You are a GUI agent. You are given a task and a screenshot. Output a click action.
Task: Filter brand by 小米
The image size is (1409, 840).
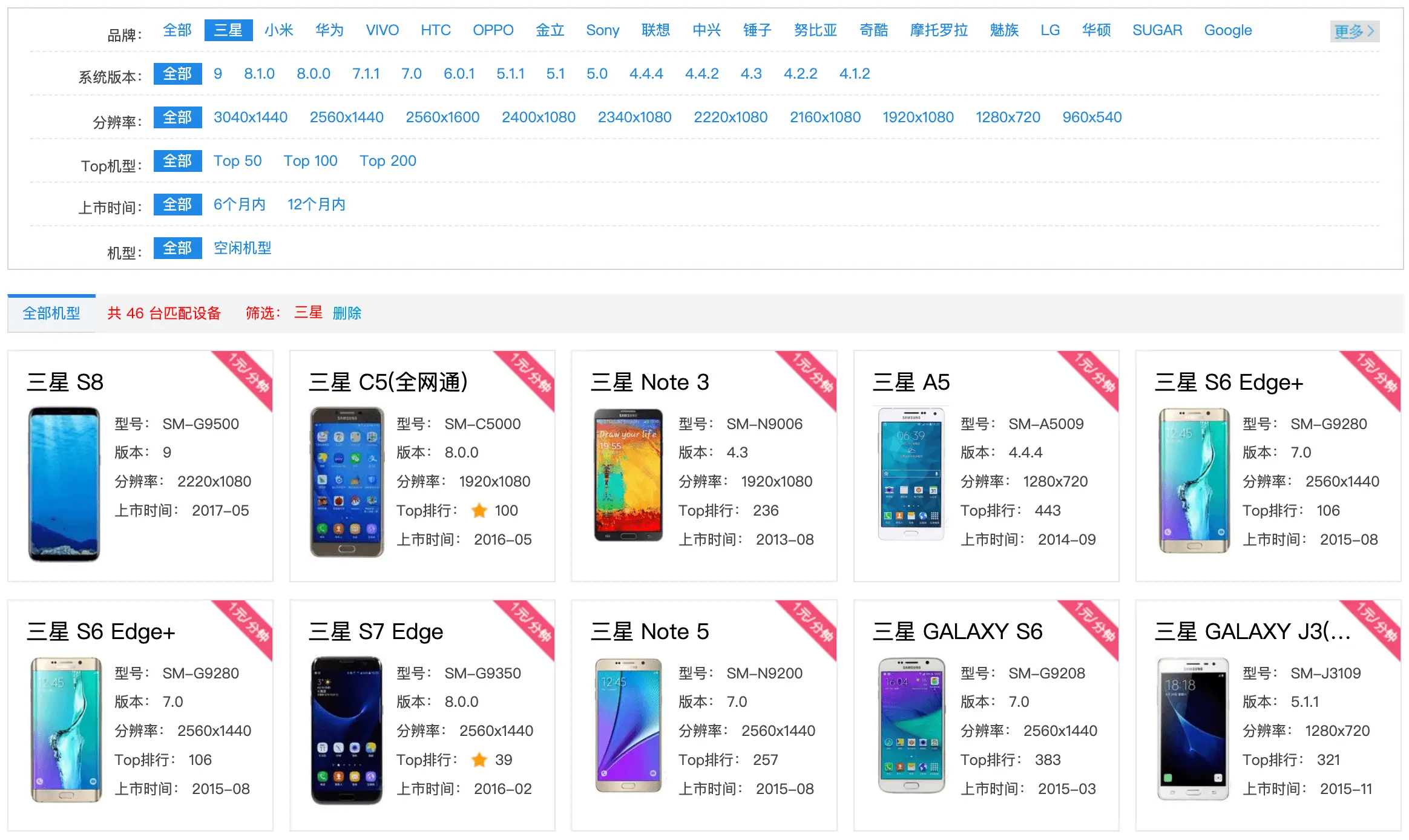click(278, 30)
